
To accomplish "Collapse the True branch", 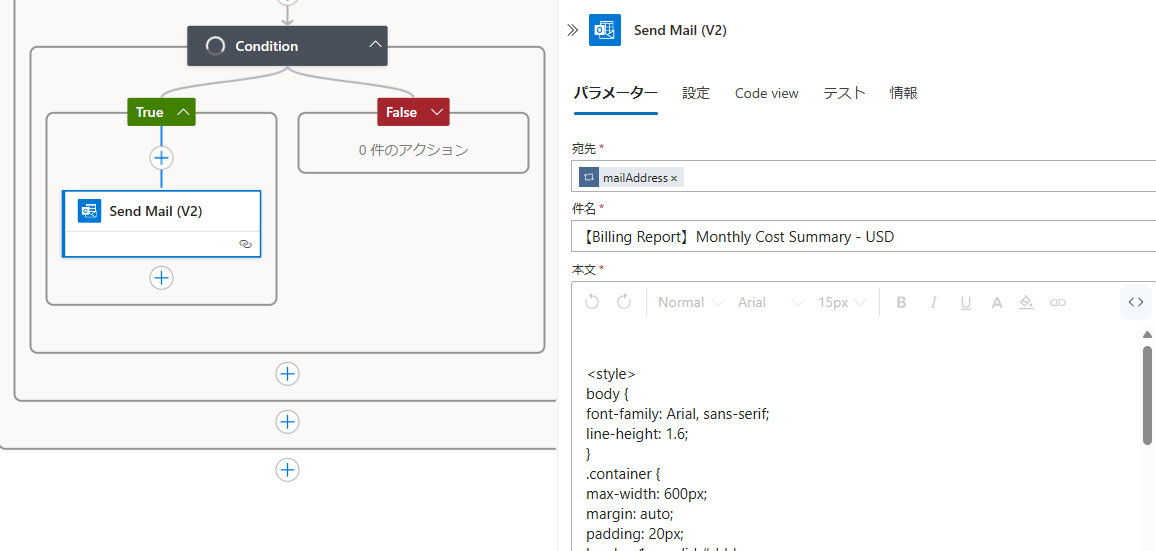I will [184, 112].
